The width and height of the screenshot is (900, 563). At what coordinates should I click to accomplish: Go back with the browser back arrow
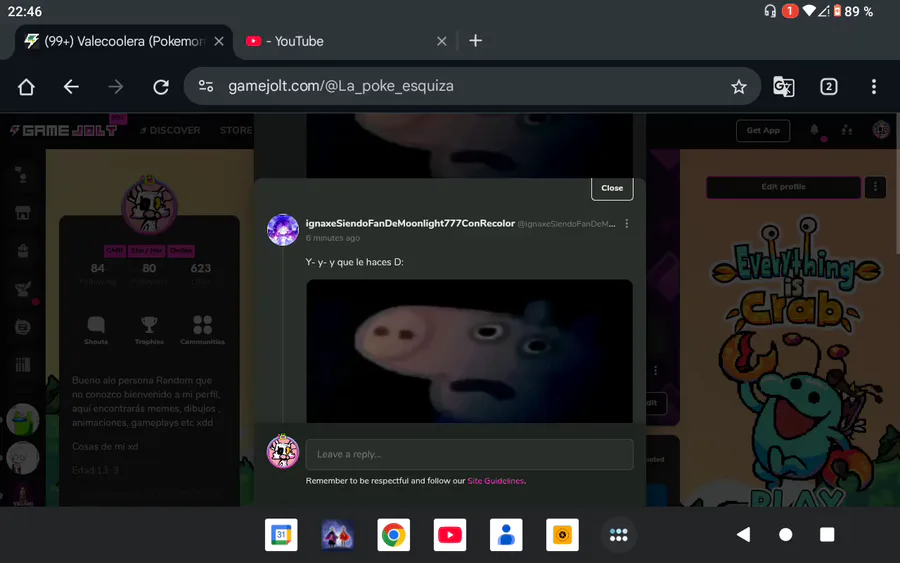coord(71,87)
